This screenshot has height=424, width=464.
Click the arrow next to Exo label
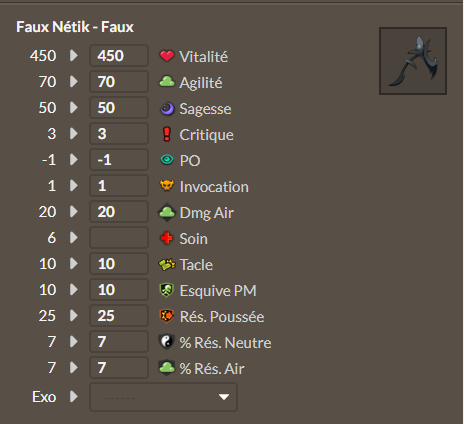pyautogui.click(x=74, y=397)
